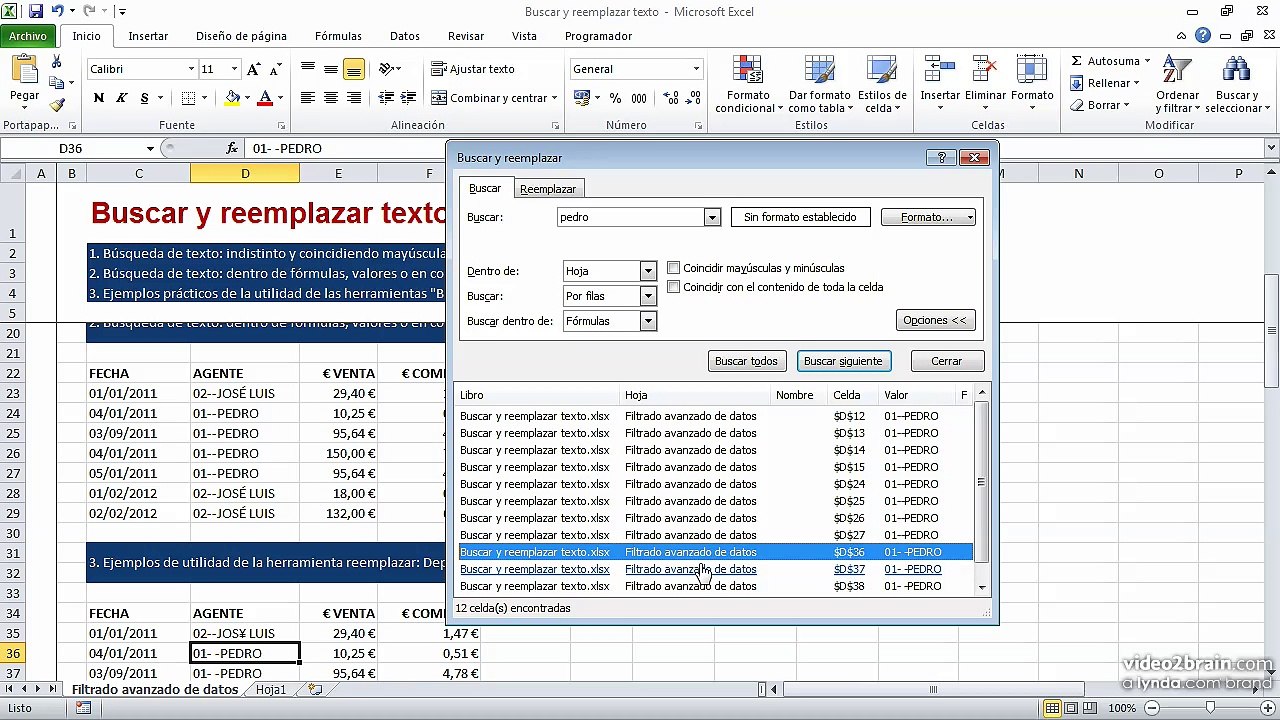The width and height of the screenshot is (1280, 720).
Task: Open the Fórmulas ribbon tab
Action: 338,36
